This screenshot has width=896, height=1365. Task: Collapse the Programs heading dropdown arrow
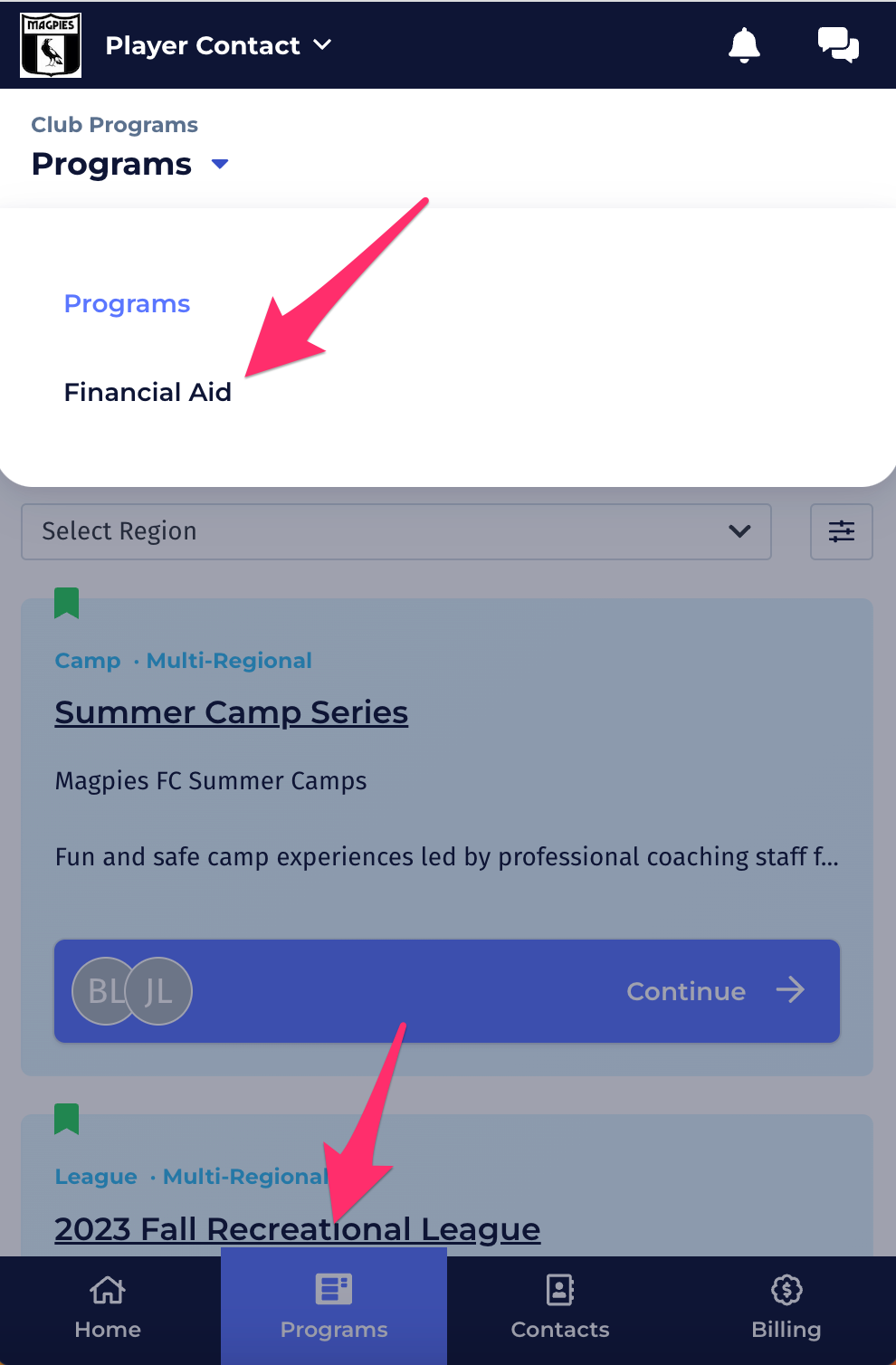click(x=220, y=164)
